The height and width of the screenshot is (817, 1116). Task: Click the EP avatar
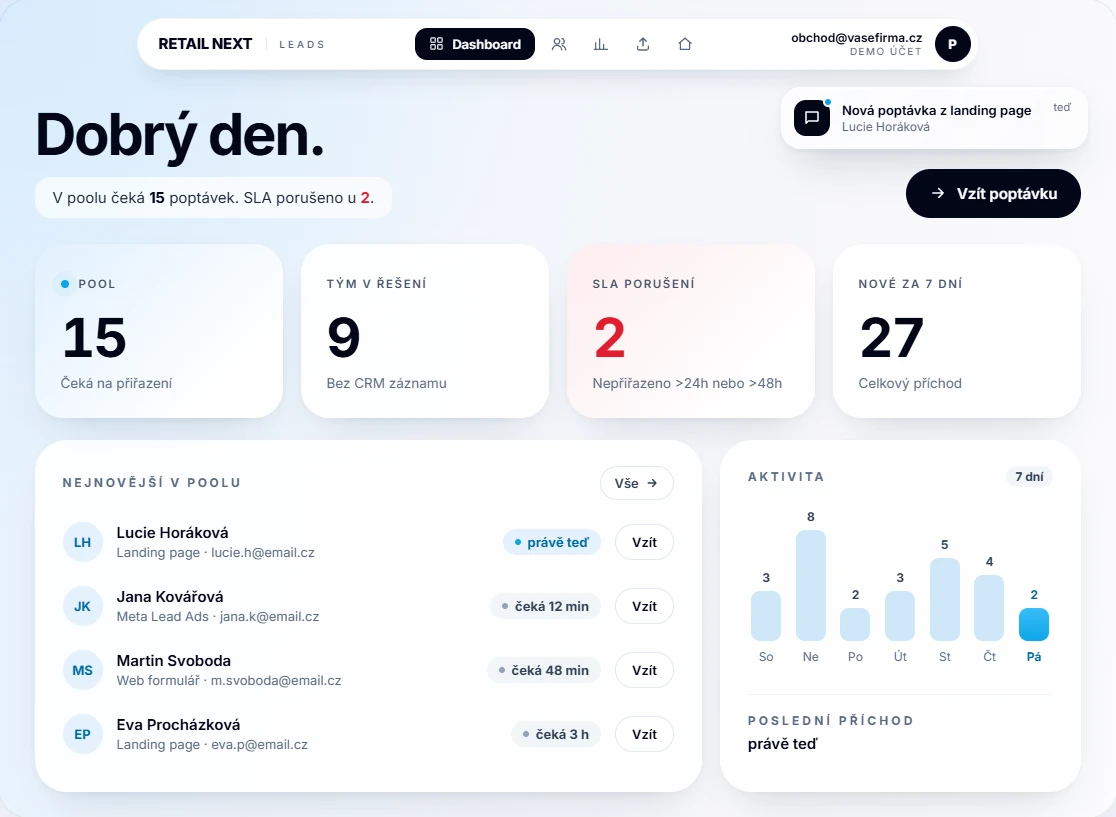(83, 734)
